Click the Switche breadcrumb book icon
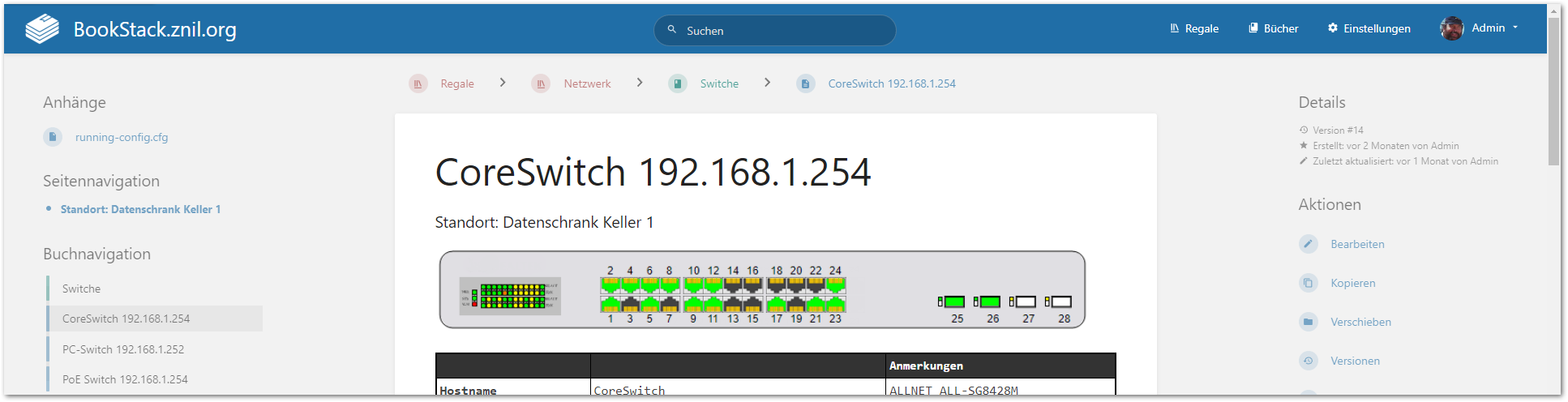The height and width of the screenshot is (402, 1568). [678, 83]
